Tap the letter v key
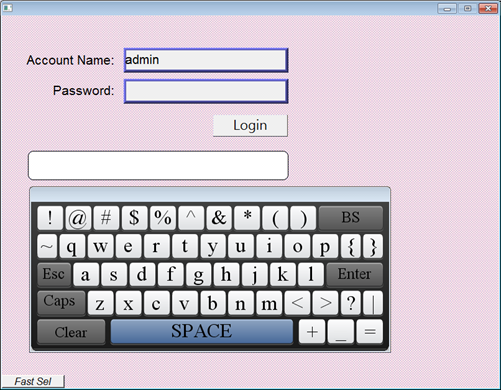 coord(185,303)
